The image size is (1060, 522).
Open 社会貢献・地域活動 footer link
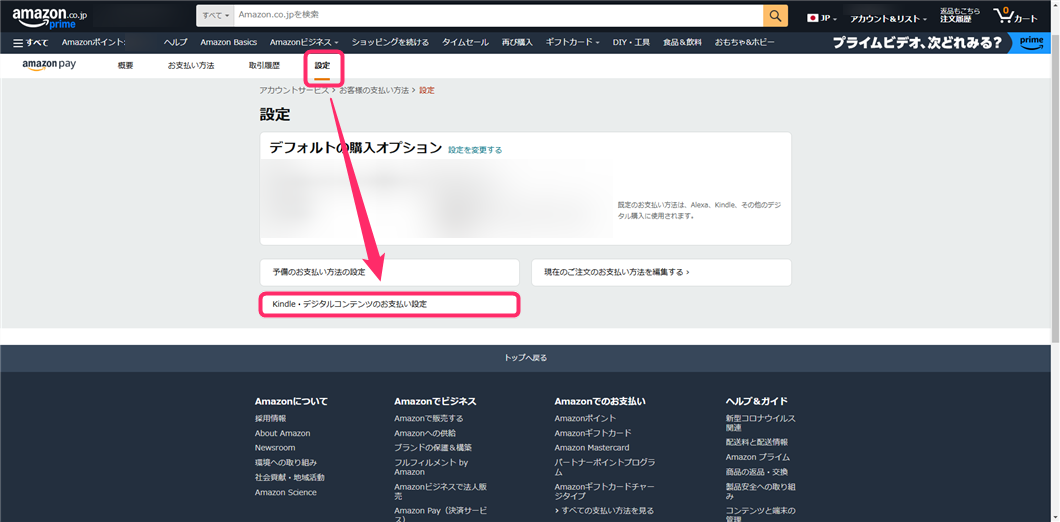tap(289, 477)
